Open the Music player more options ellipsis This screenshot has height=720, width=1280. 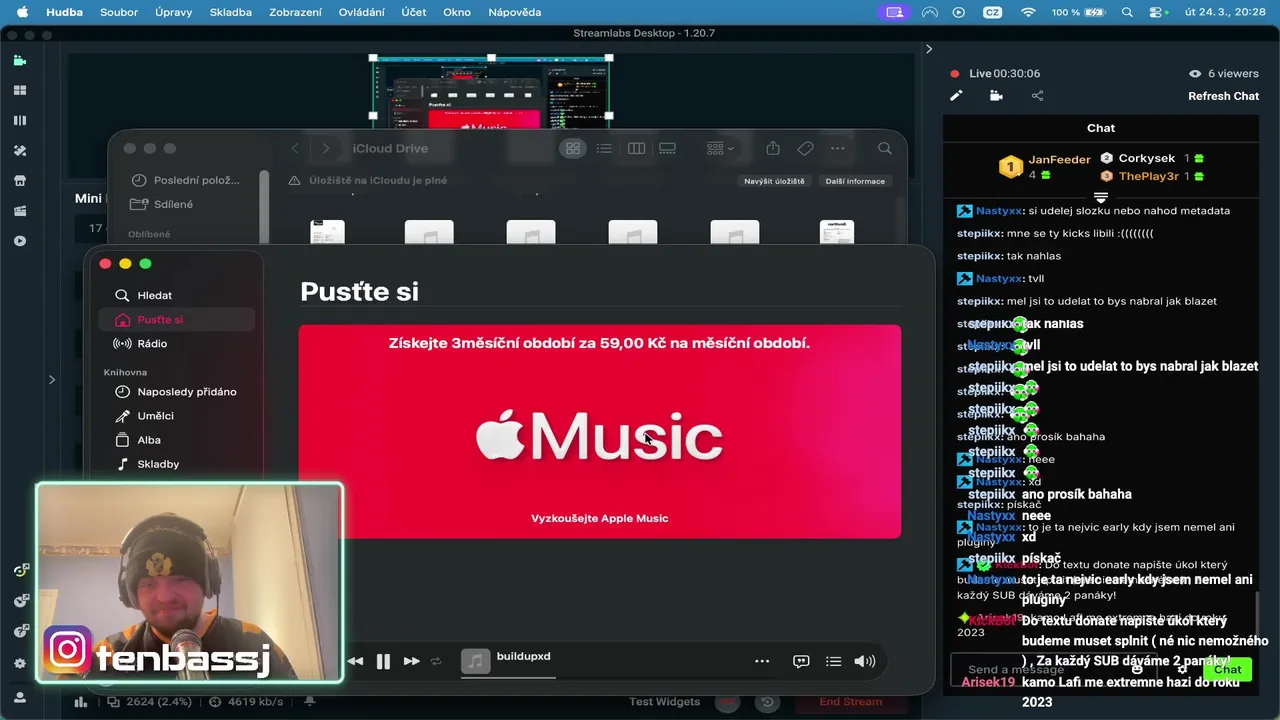pyautogui.click(x=762, y=661)
